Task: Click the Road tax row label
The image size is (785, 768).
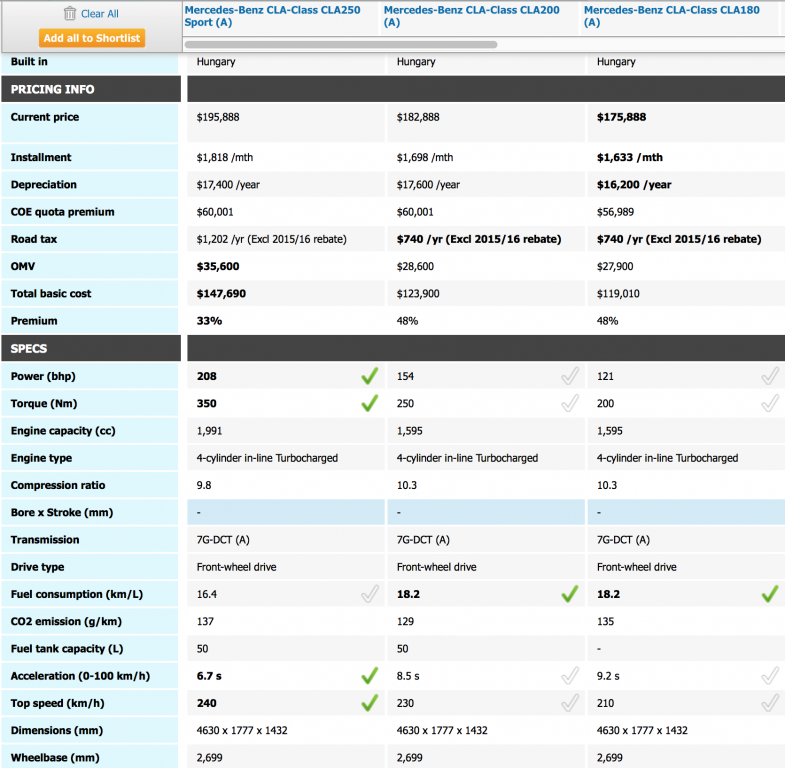Action: [x=34, y=239]
